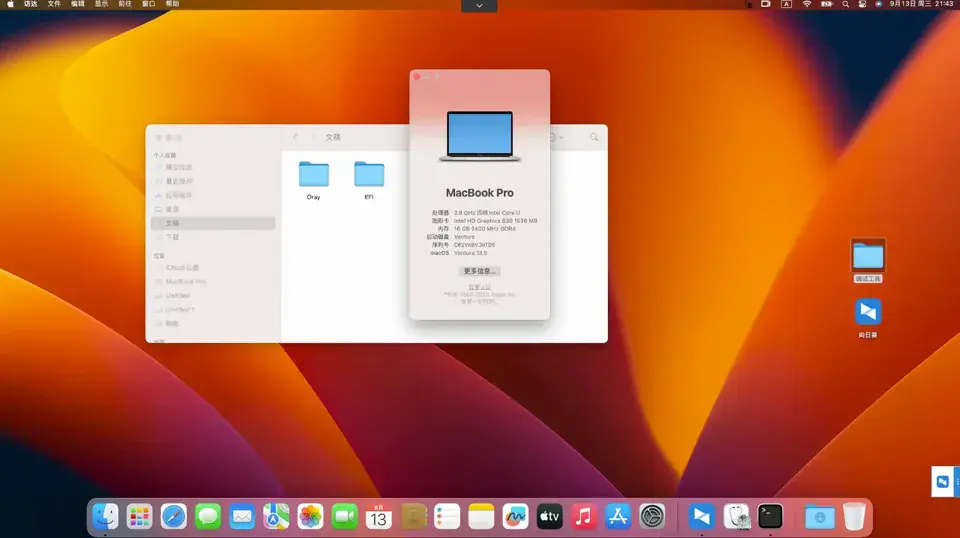This screenshot has height=538, width=960.
Task: Click the Finder search magnifier icon
Action: [594, 137]
